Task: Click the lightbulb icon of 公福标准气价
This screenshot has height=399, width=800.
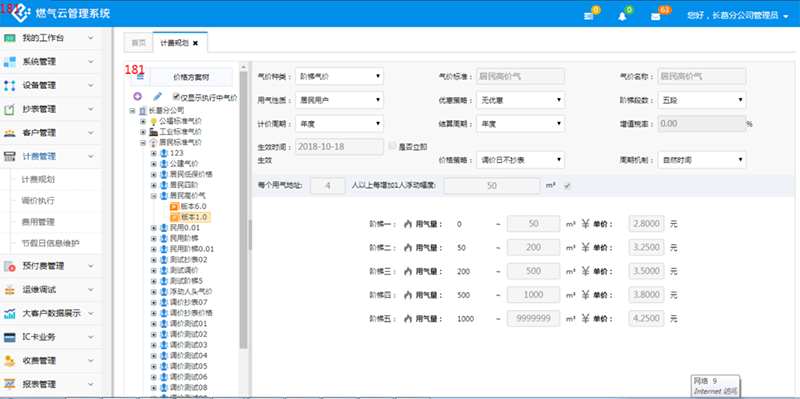Action: (153, 121)
